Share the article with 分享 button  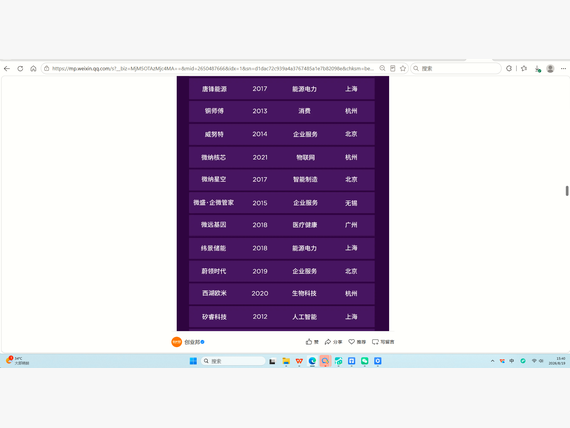333,342
